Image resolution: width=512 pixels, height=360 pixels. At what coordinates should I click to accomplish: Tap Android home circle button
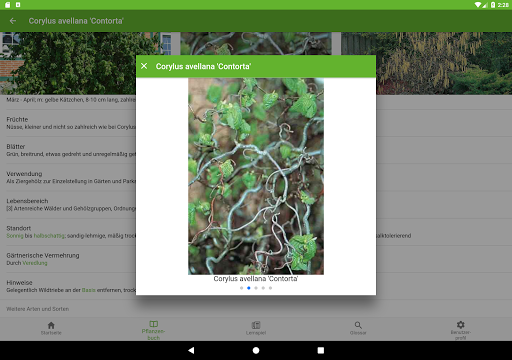[256, 350]
